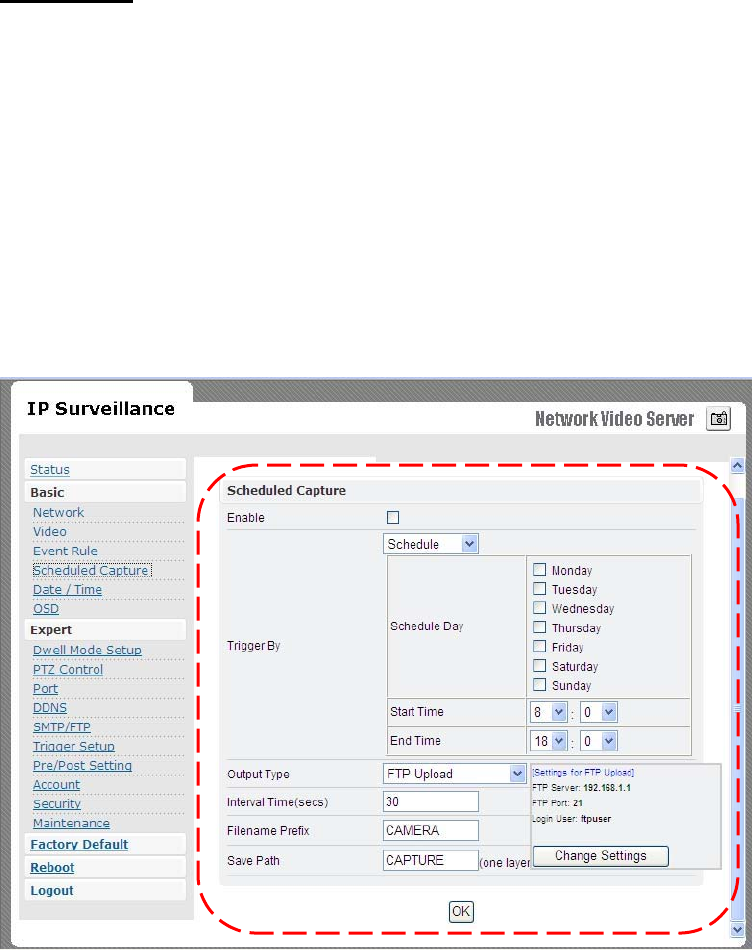Click the scrollbar up arrow
The height and width of the screenshot is (950, 752).
(x=737, y=465)
